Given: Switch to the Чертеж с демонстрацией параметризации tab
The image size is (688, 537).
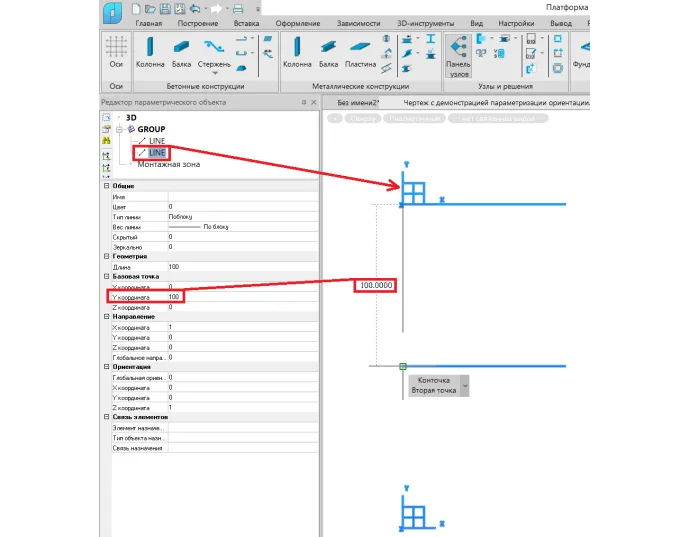Looking at the screenshot, I should pos(496,103).
